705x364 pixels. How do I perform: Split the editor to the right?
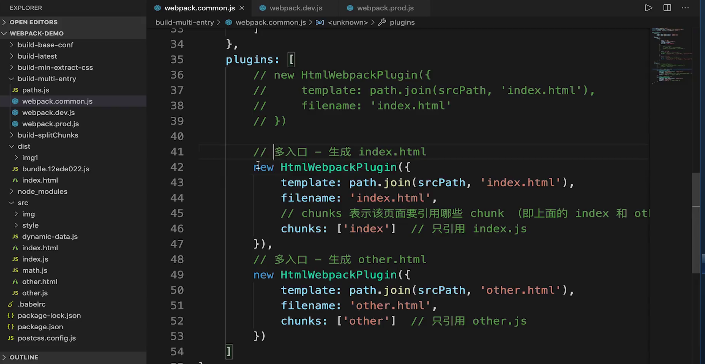(667, 8)
